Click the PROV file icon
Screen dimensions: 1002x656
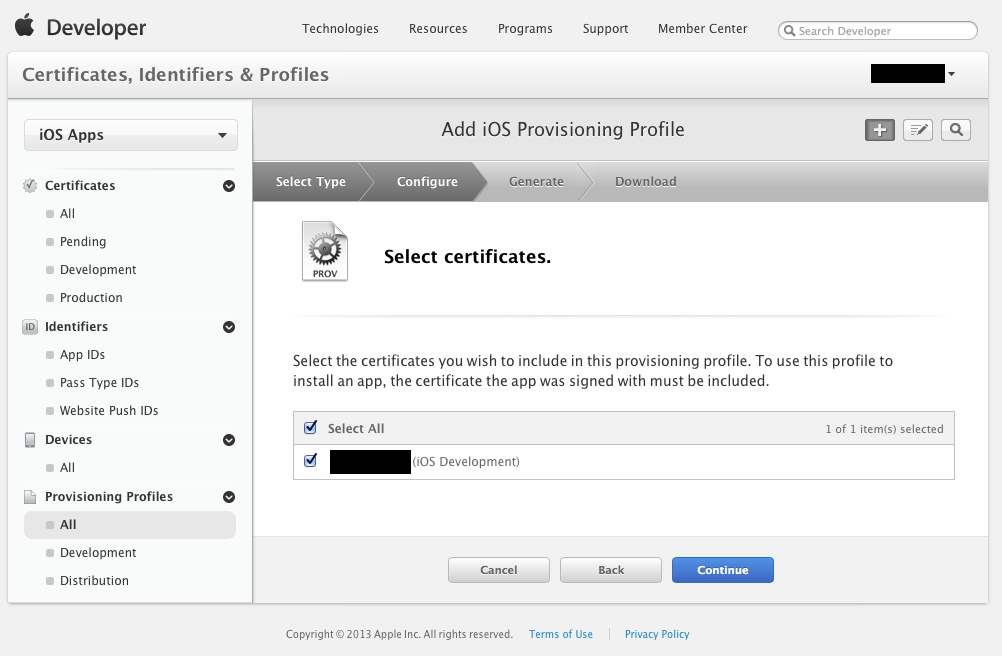coord(325,251)
